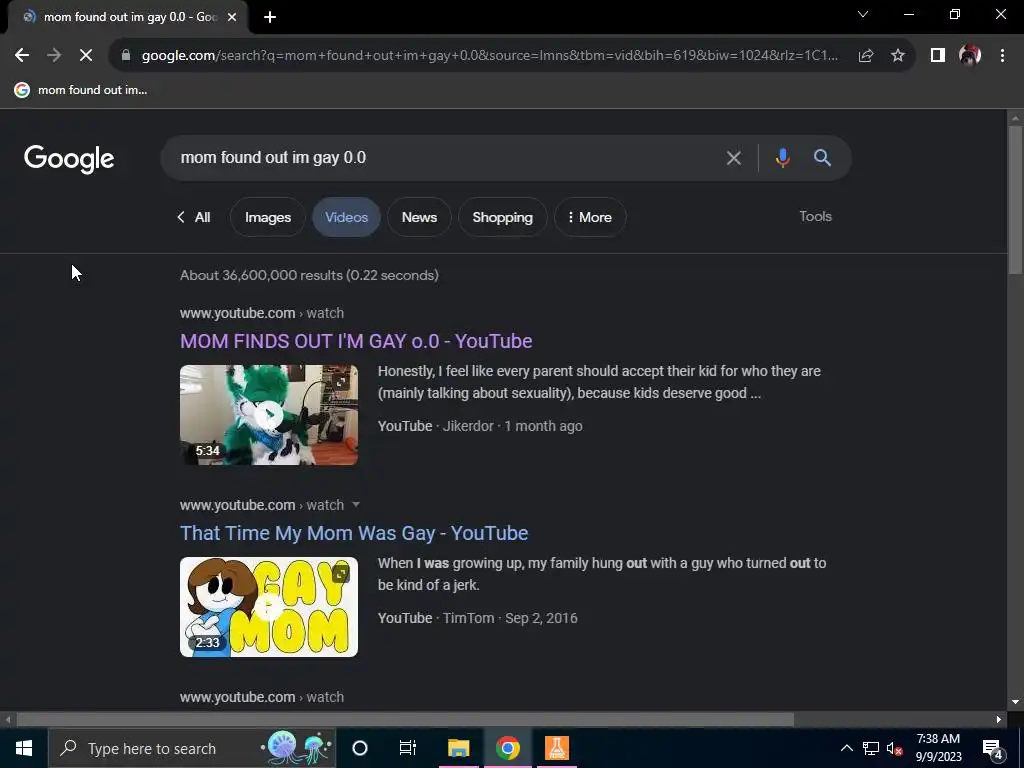
Task: Click the 'About 36,600,000 results' text
Action: point(310,275)
